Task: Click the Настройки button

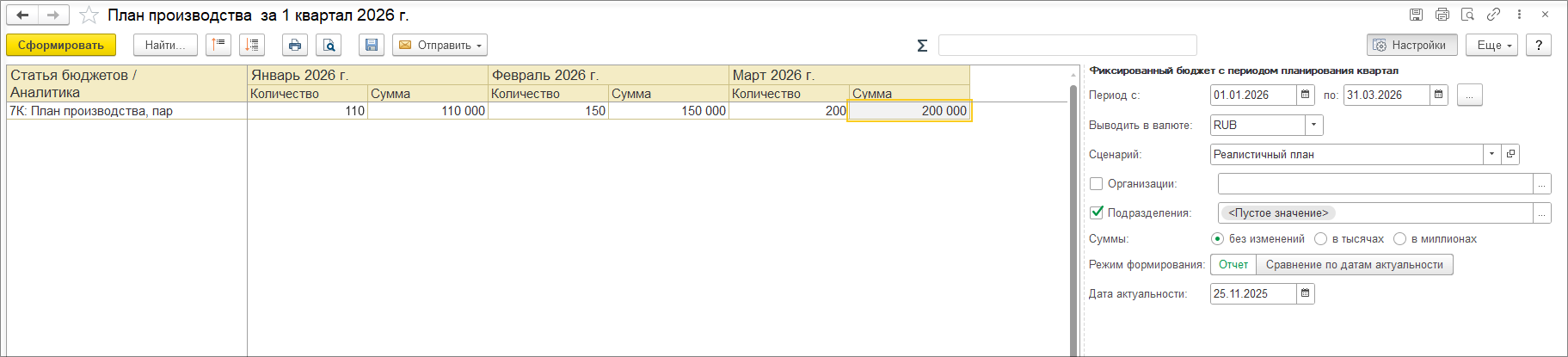Action: [x=1411, y=45]
